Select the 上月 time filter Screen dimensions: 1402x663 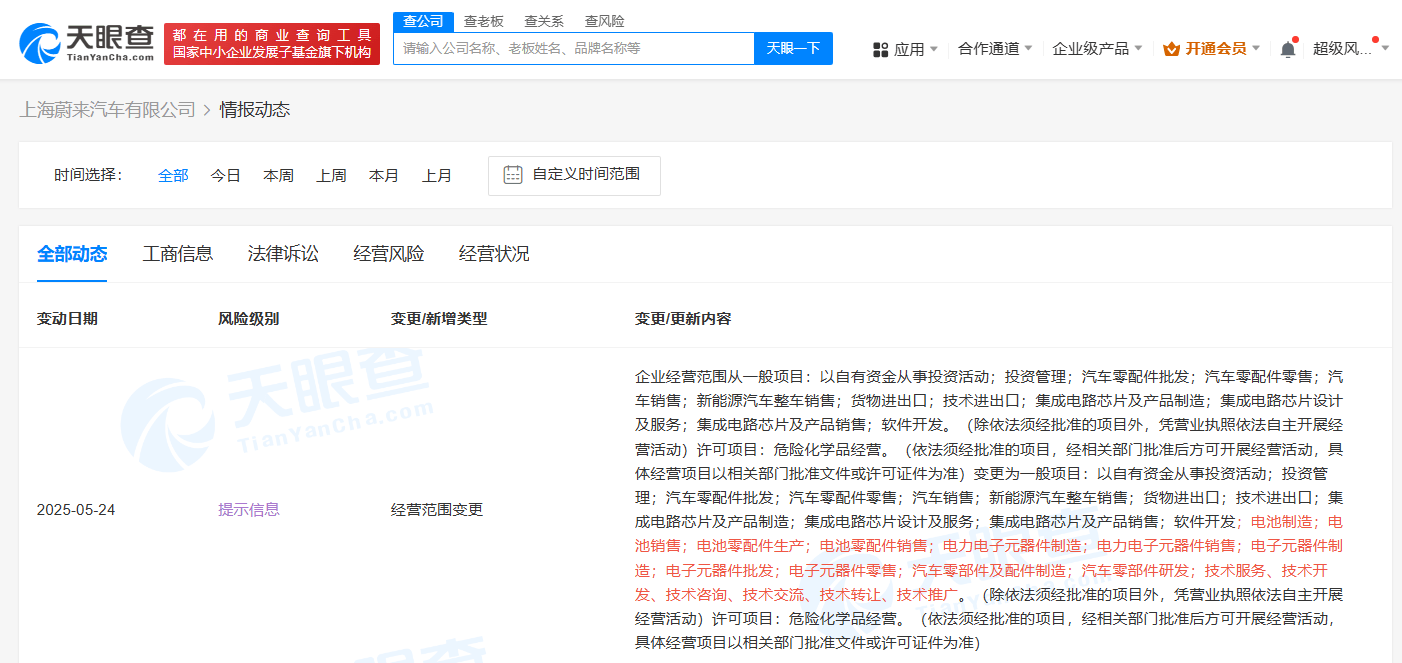click(x=437, y=175)
